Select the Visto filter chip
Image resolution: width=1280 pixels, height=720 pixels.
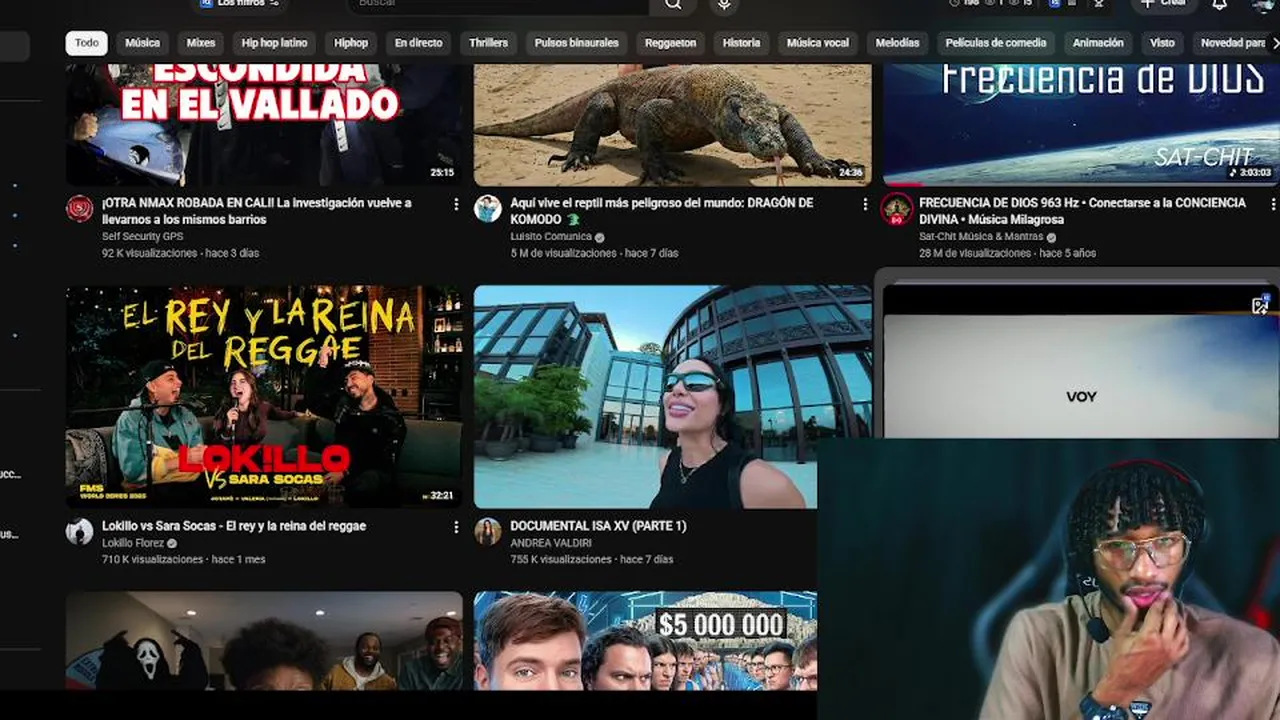click(1162, 43)
